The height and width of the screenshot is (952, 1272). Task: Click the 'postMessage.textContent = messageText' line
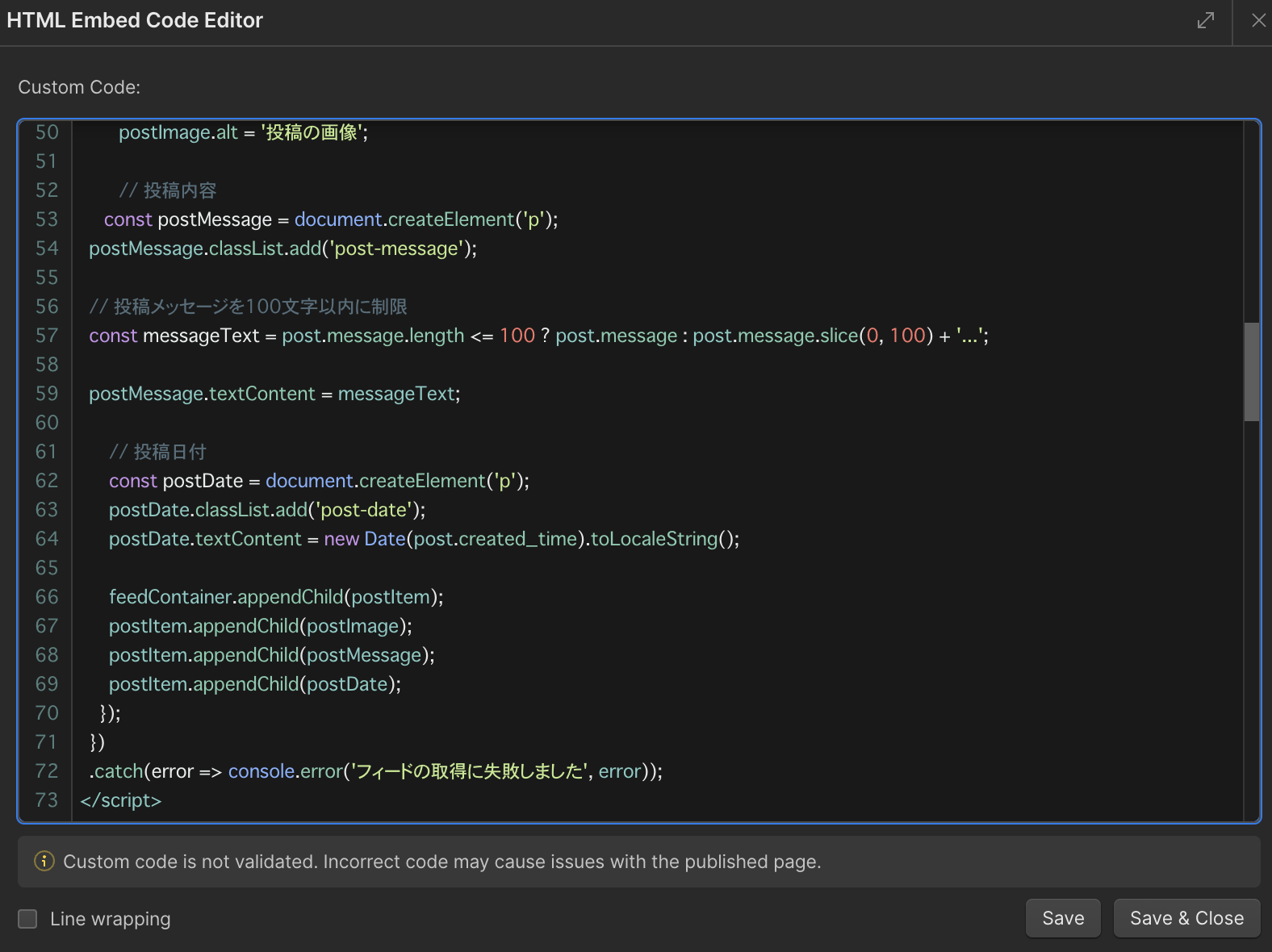pyautogui.click(x=274, y=394)
